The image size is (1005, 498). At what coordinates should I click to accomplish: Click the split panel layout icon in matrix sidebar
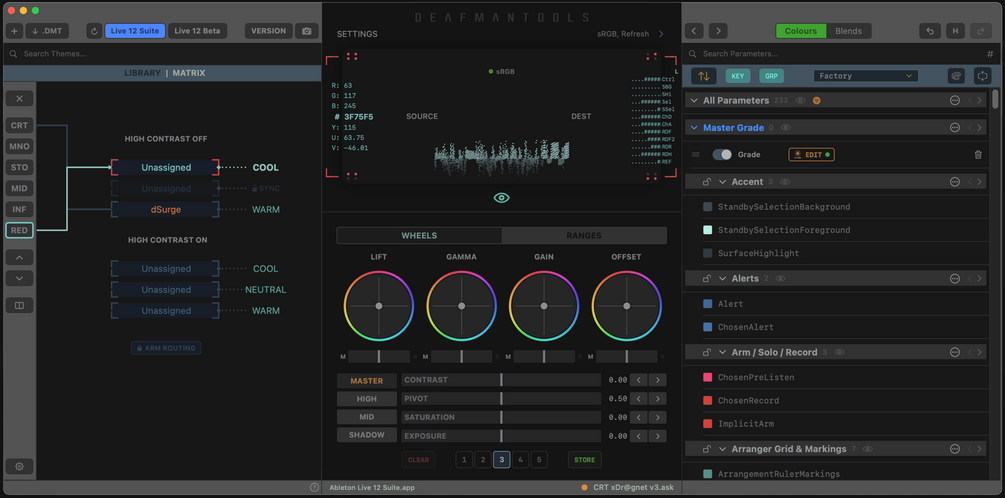tap(19, 306)
